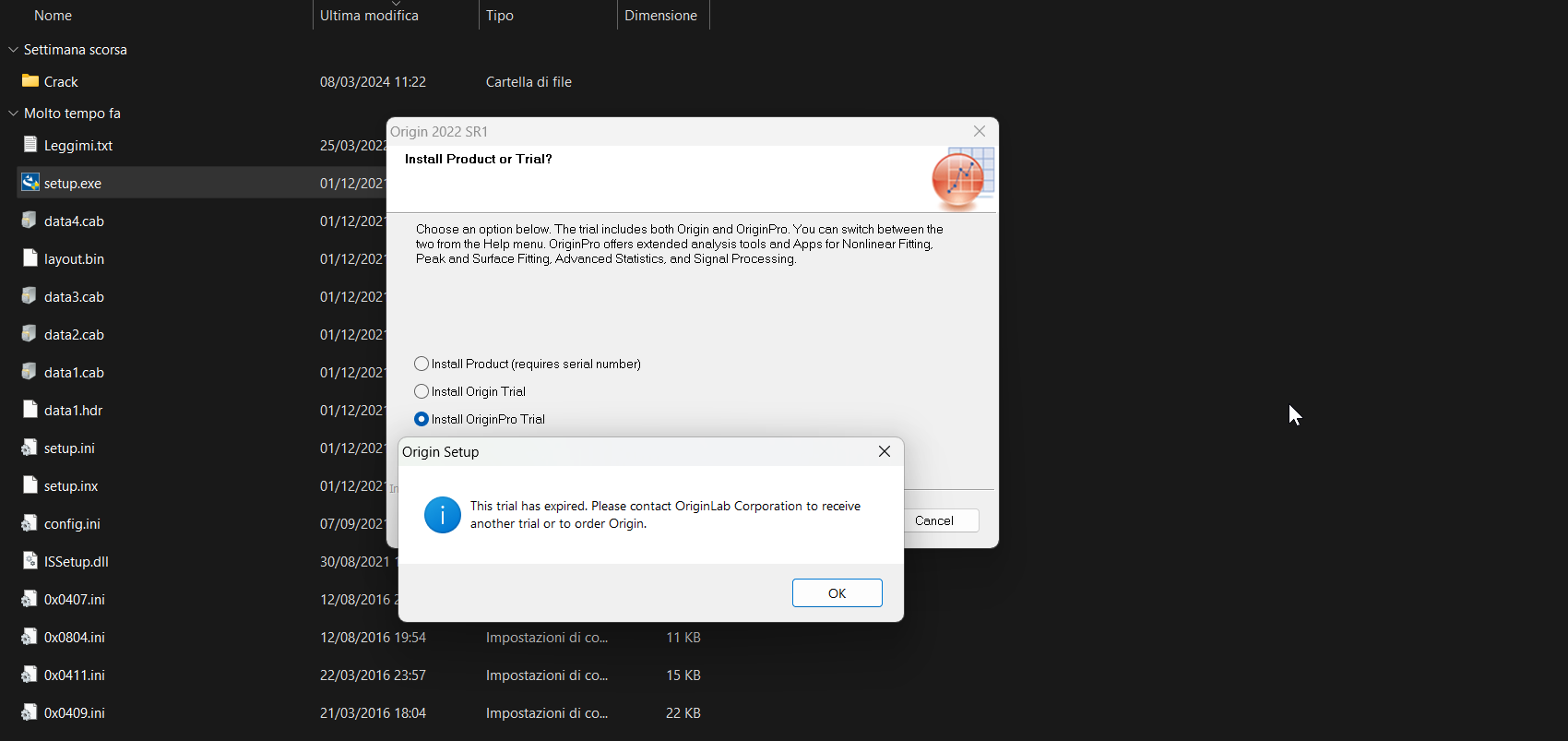Image resolution: width=1568 pixels, height=741 pixels.
Task: Click the Crack folder icon
Action: point(30,81)
